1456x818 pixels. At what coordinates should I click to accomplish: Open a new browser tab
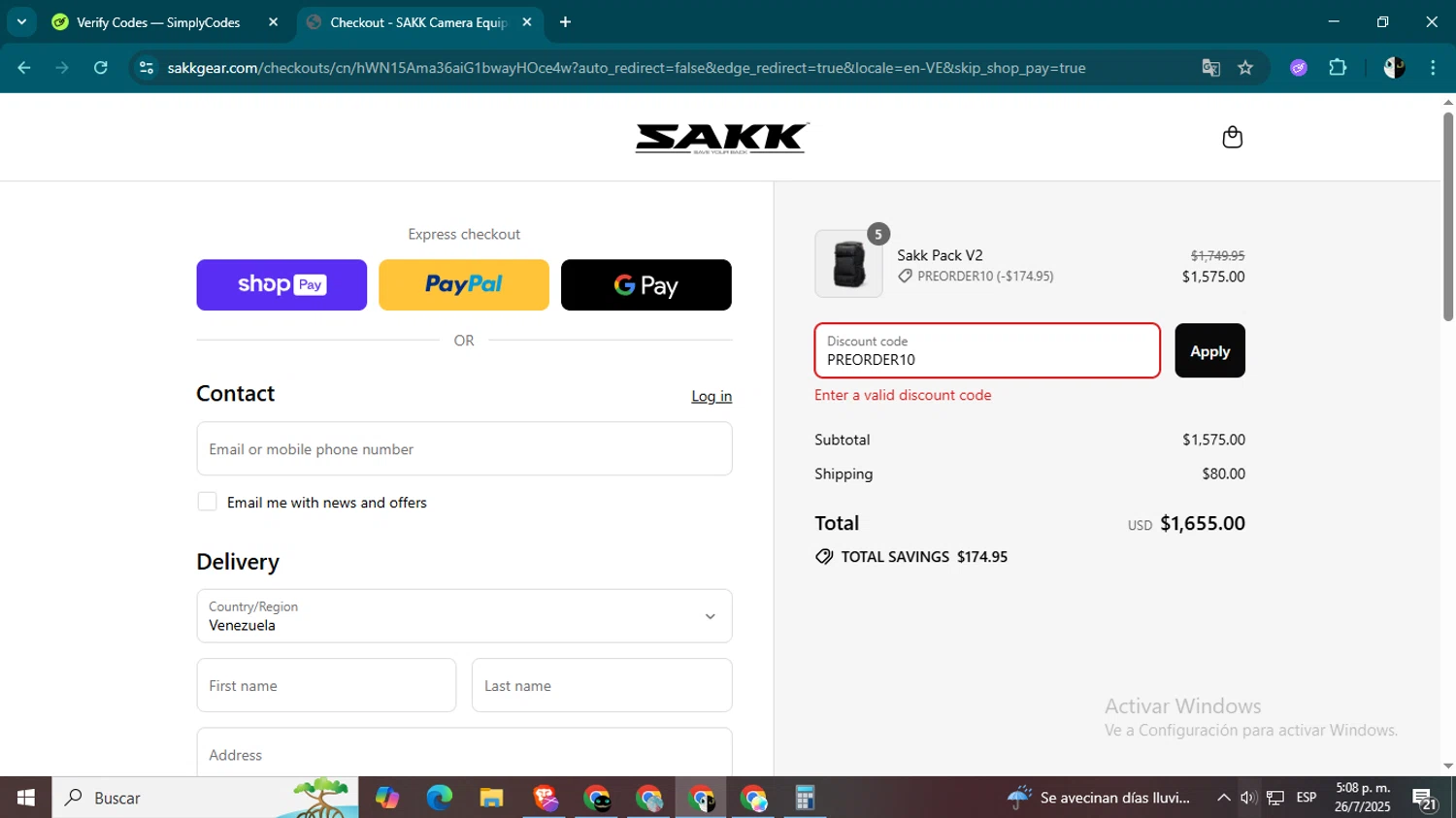pyautogui.click(x=565, y=21)
